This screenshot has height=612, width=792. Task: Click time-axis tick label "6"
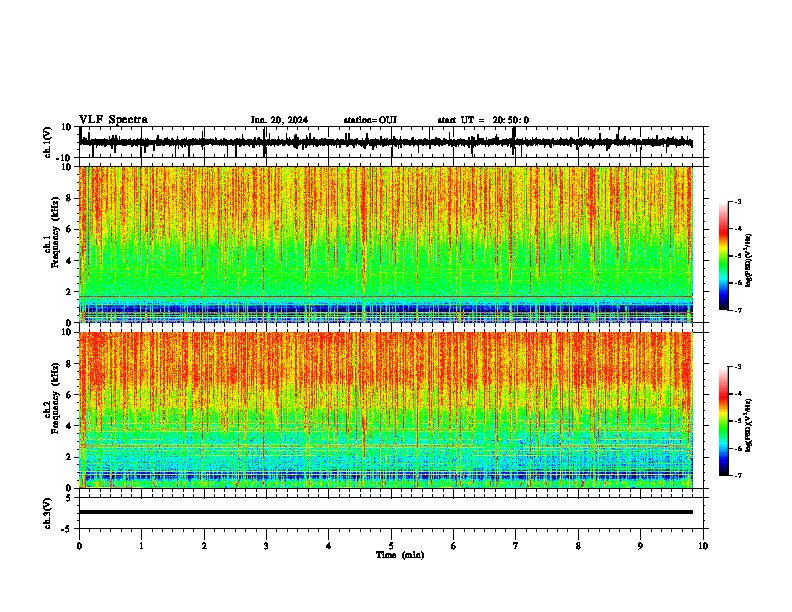point(454,546)
